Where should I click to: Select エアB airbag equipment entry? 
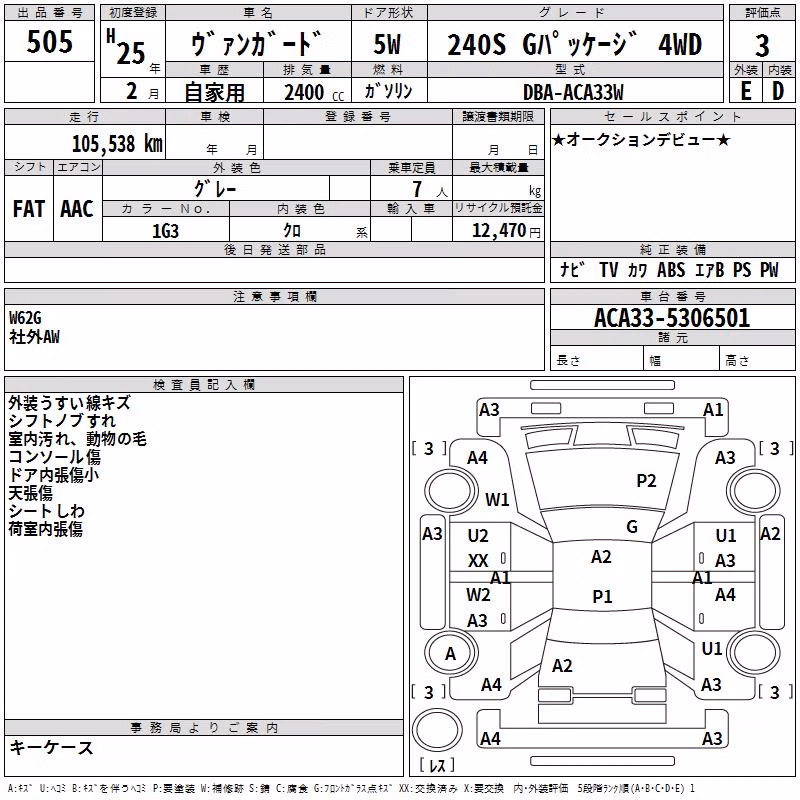click(709, 269)
